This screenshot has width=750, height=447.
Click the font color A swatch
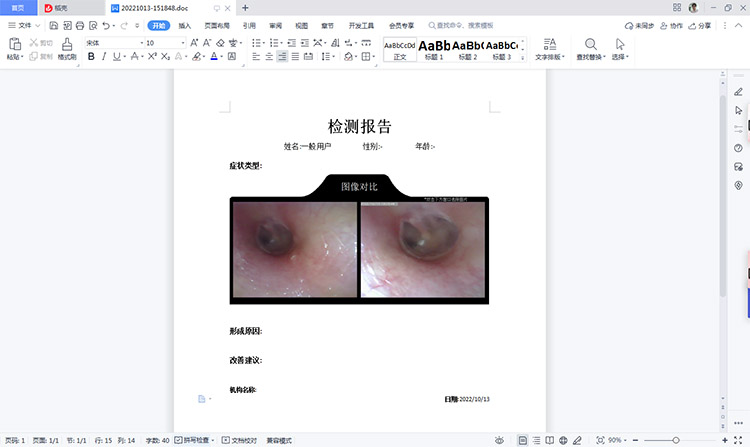coord(214,56)
